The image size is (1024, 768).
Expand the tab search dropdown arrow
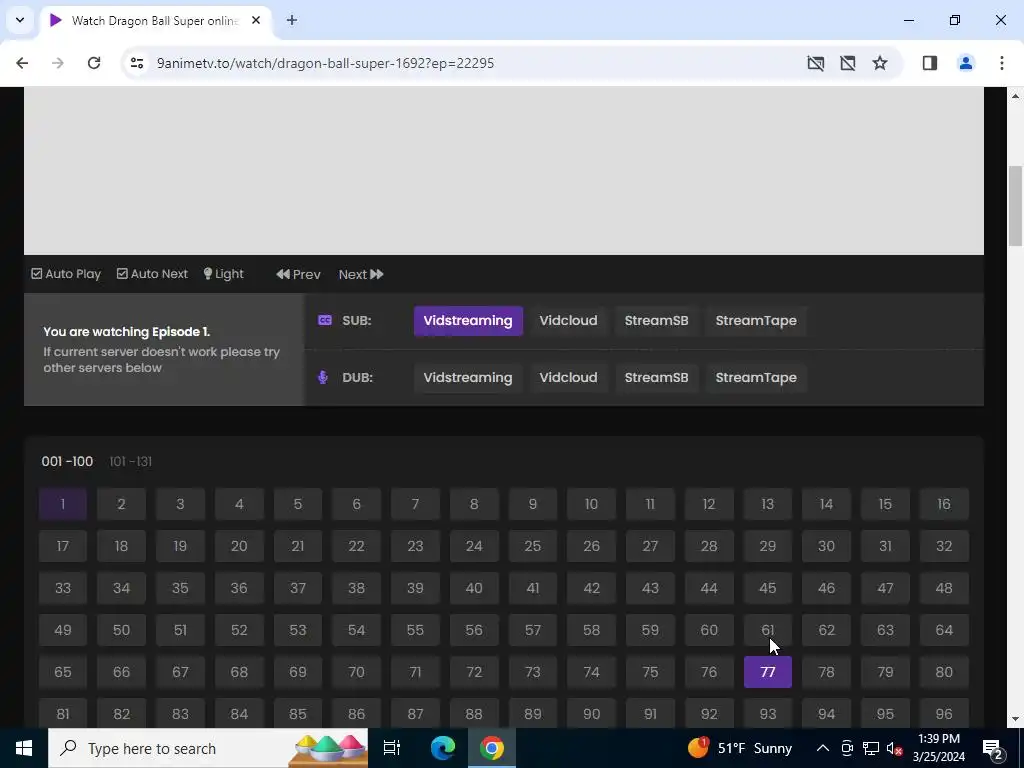pyautogui.click(x=20, y=20)
